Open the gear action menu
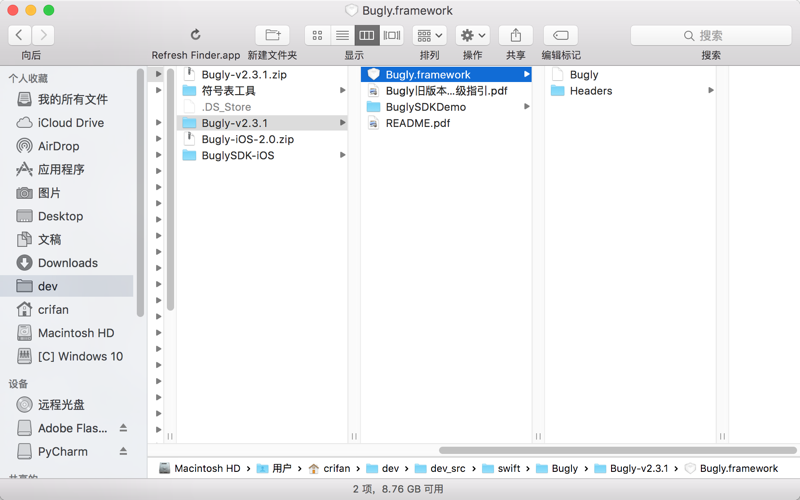The height and width of the screenshot is (500, 800). 472,35
